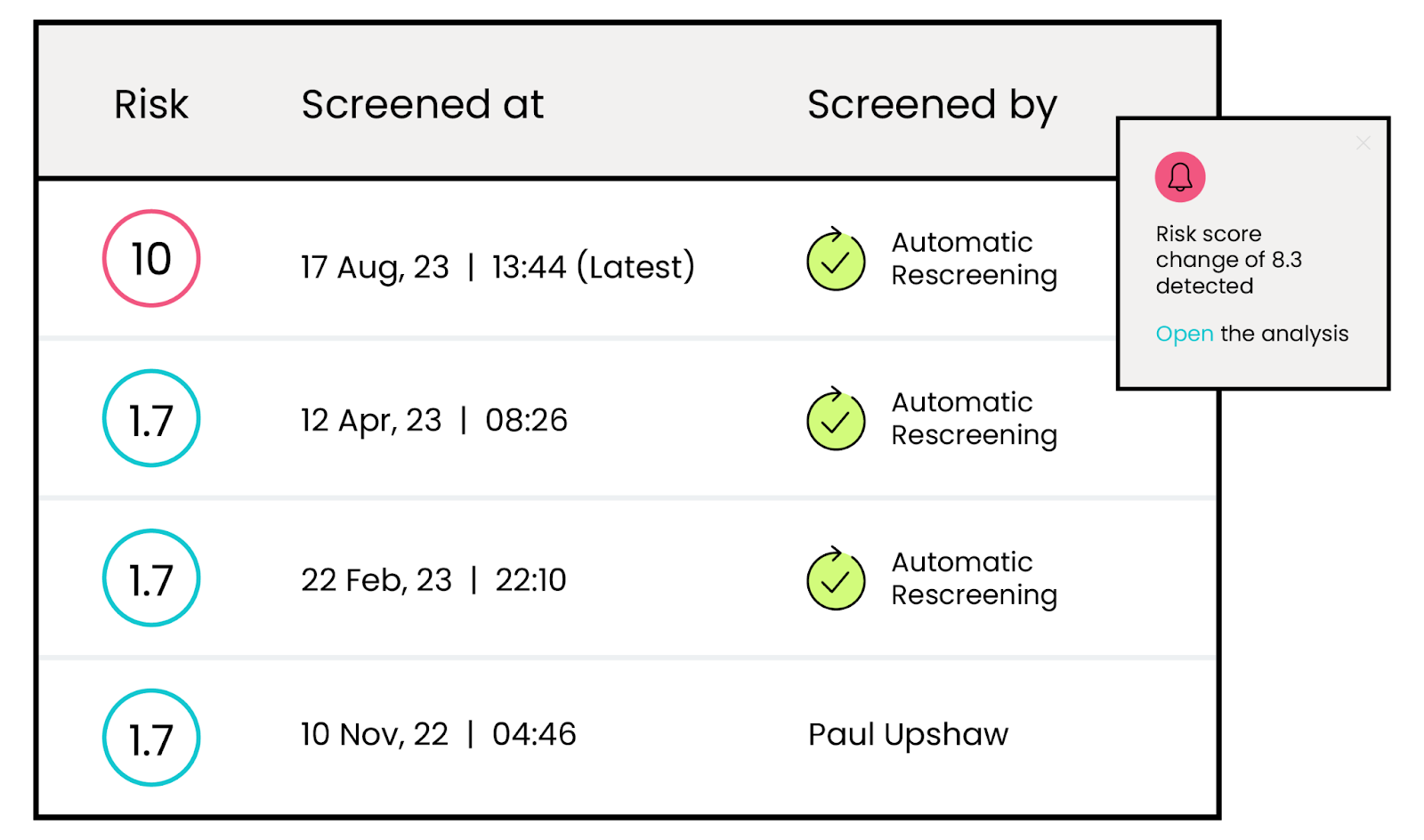Select the 1.7 risk badge on Paul Upshaw's row
The width and height of the screenshot is (1424, 840).
pyautogui.click(x=150, y=737)
